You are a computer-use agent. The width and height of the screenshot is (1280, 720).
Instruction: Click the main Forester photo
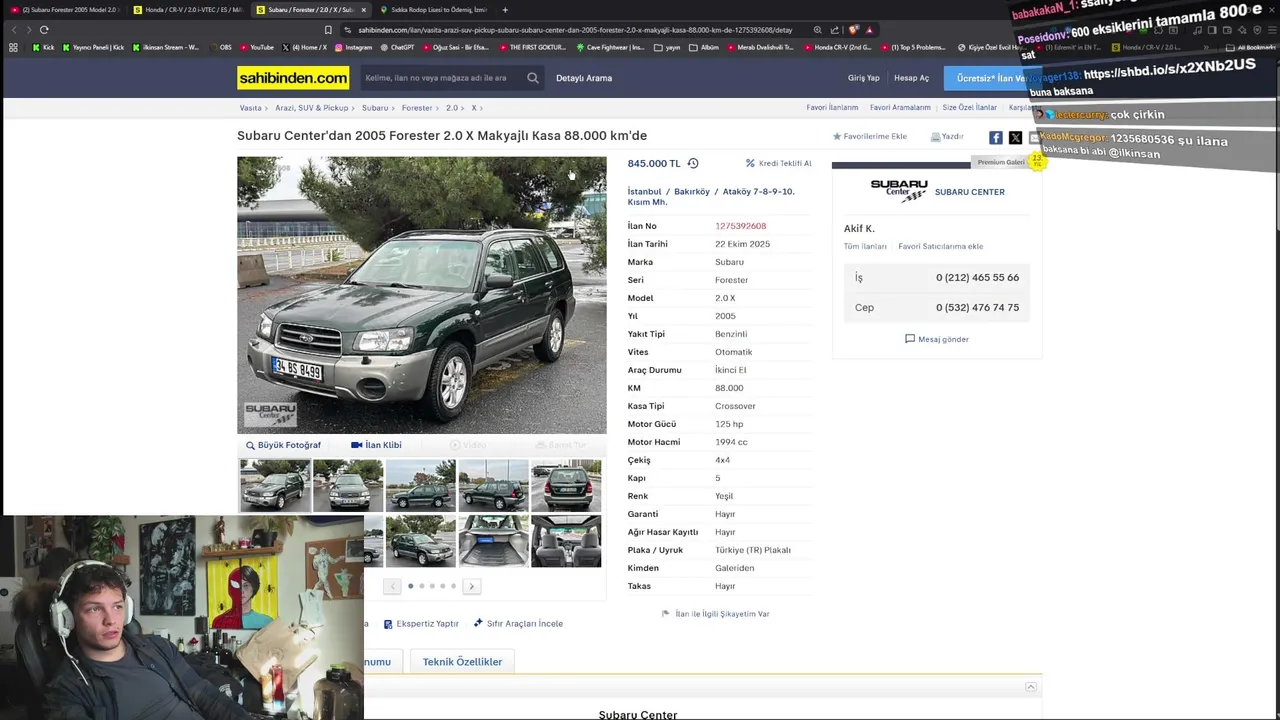(421, 295)
